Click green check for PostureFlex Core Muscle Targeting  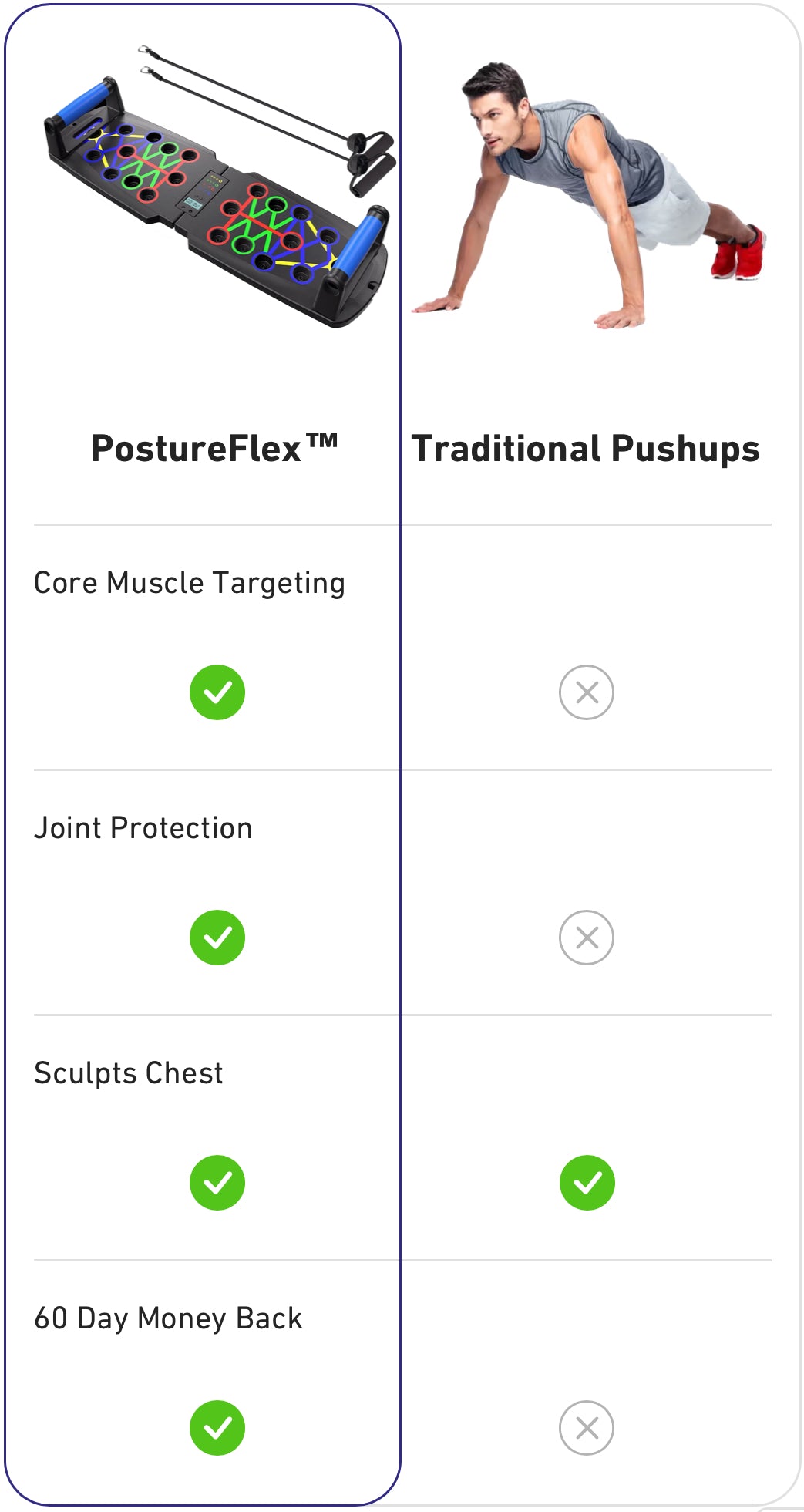217,692
